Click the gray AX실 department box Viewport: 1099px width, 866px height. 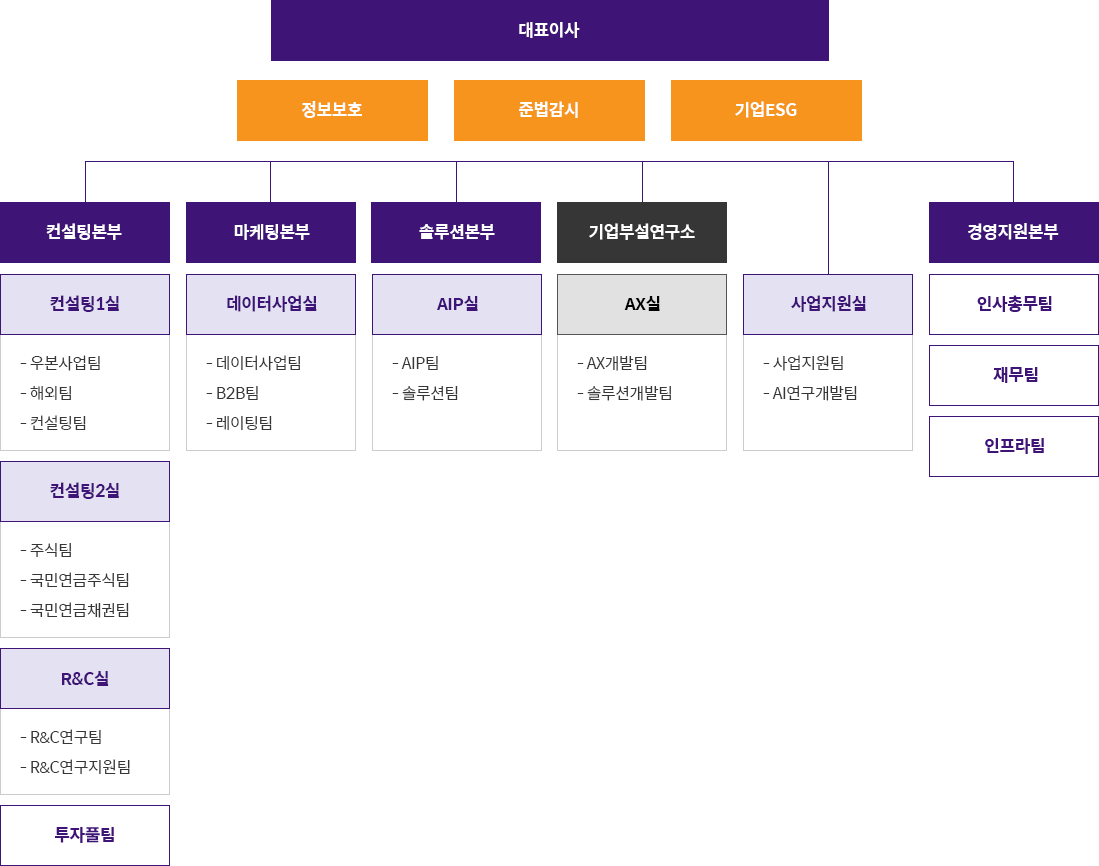[x=642, y=304]
